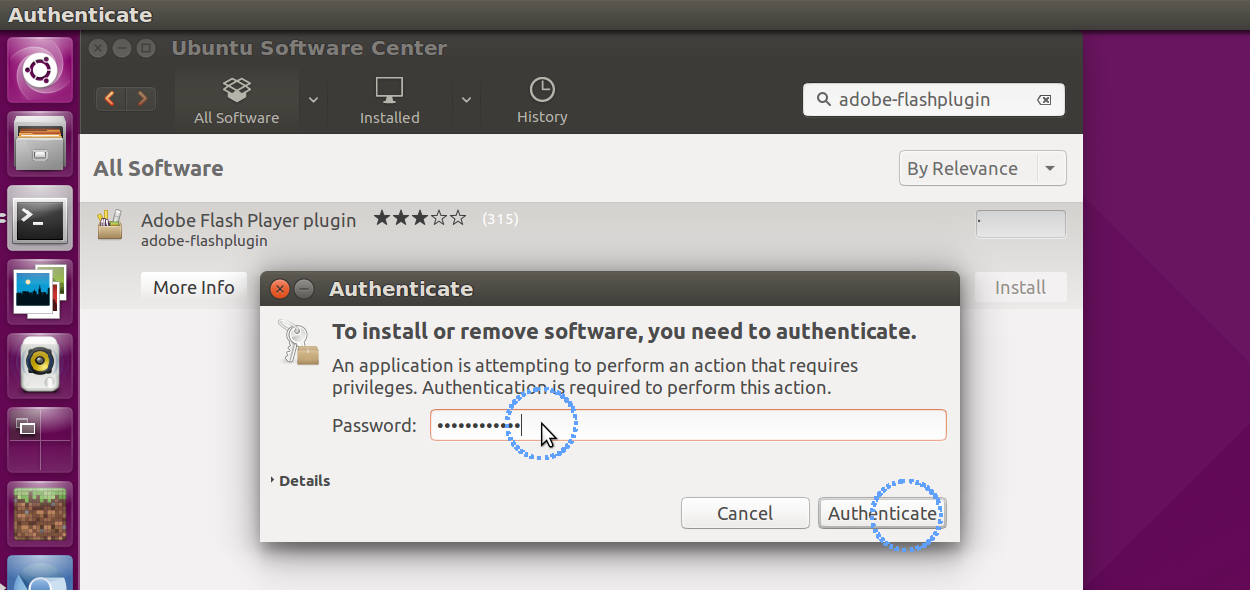Open the Files manager from the dock
Image resolution: width=1250 pixels, height=590 pixels.
(41, 143)
